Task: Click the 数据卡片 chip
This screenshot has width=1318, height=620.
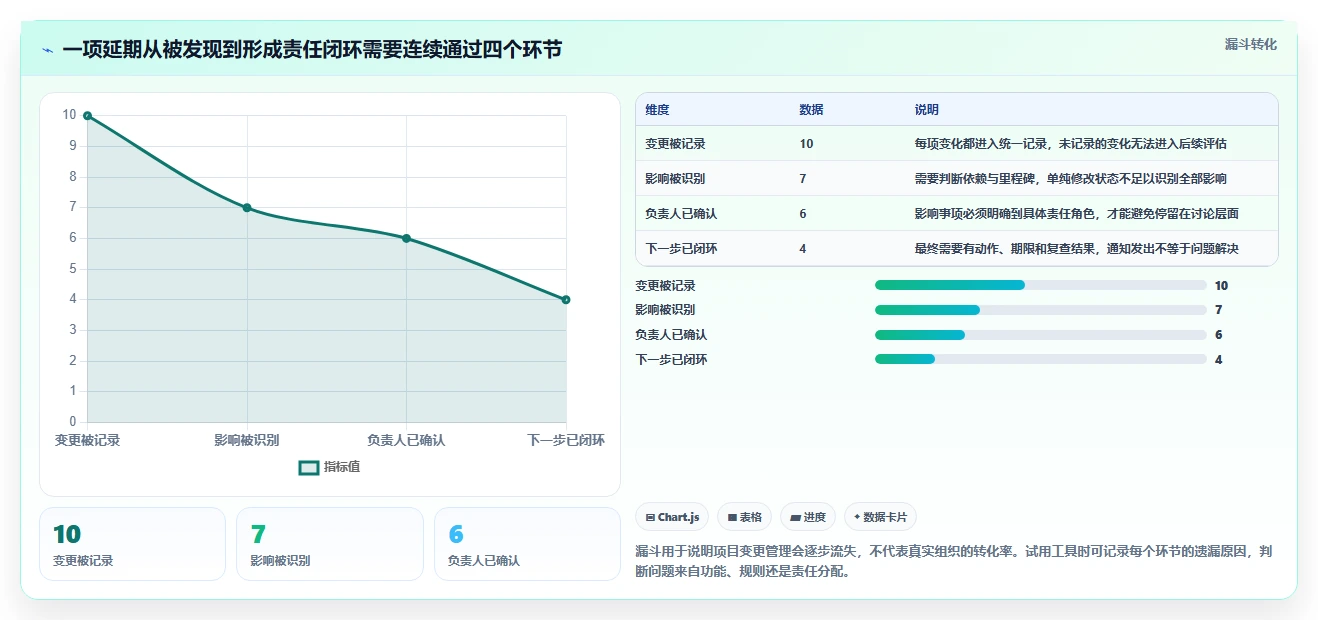Action: [x=880, y=517]
